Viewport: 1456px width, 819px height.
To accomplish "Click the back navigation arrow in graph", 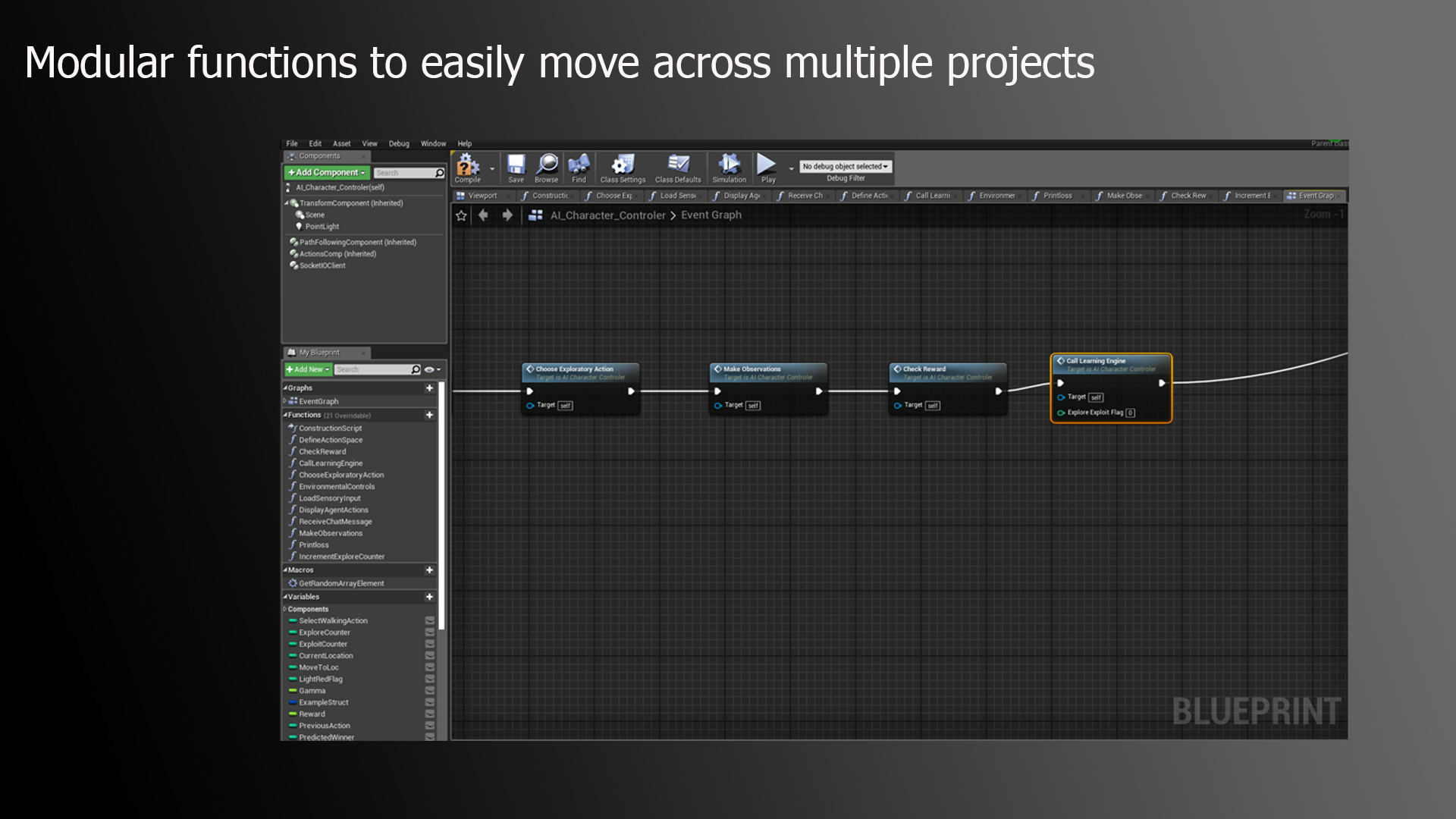I will 483,215.
